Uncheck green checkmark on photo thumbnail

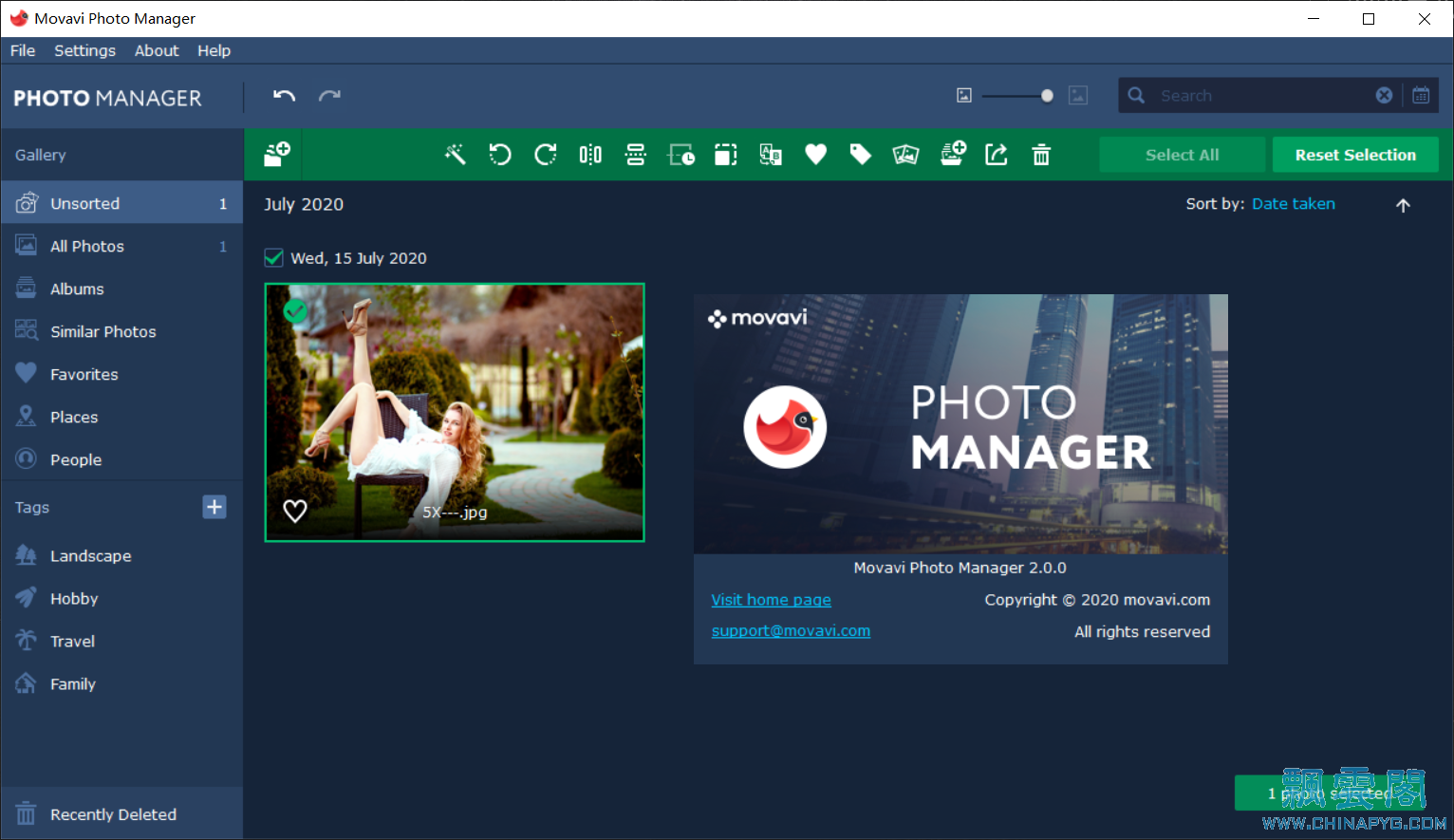[295, 310]
